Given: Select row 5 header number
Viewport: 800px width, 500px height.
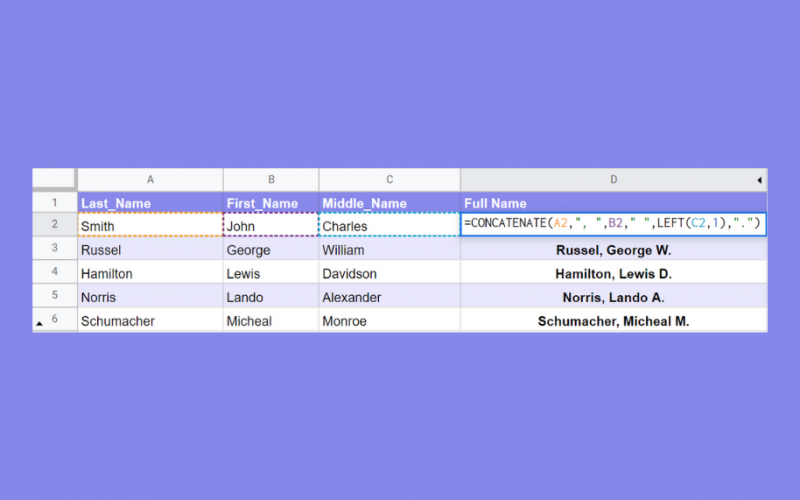Looking at the screenshot, I should tap(55, 295).
